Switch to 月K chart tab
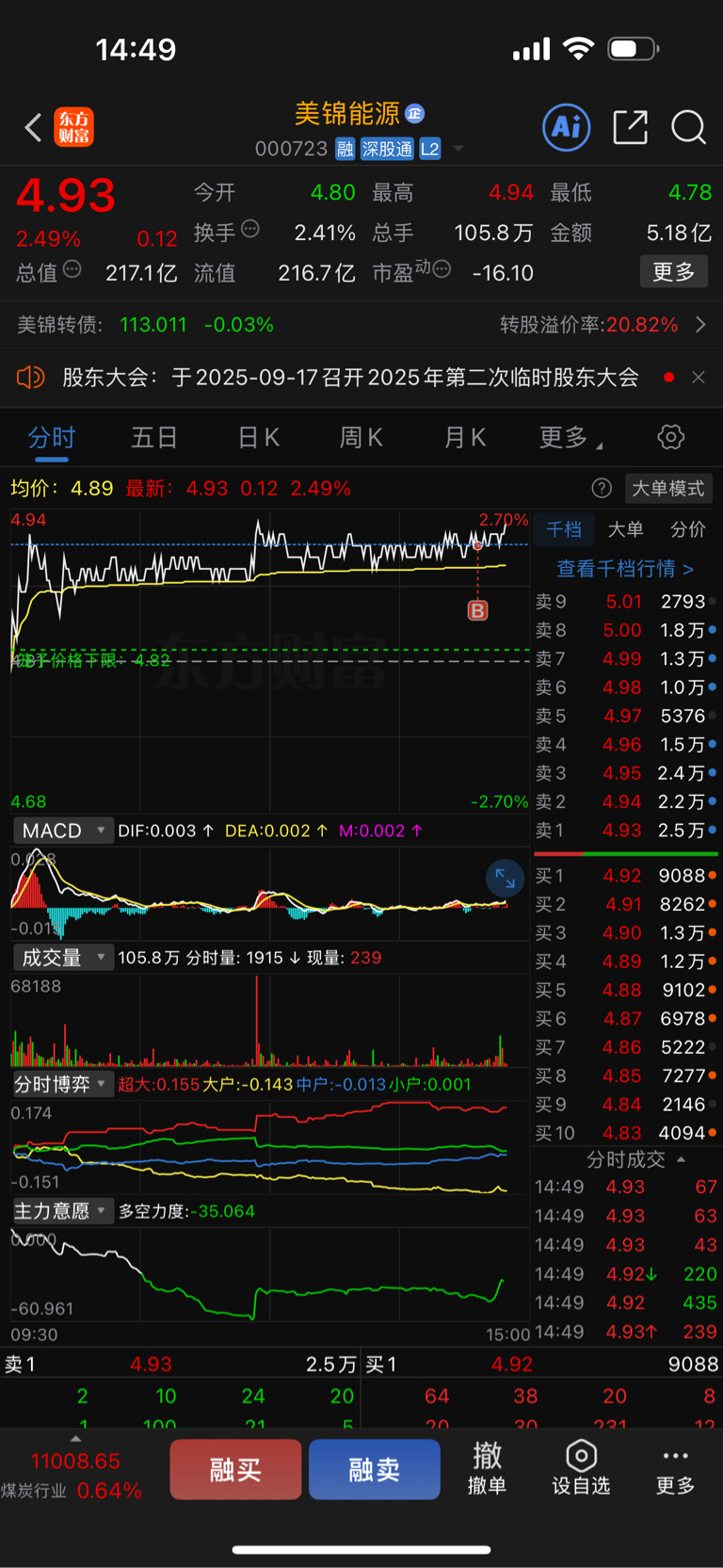 [464, 438]
